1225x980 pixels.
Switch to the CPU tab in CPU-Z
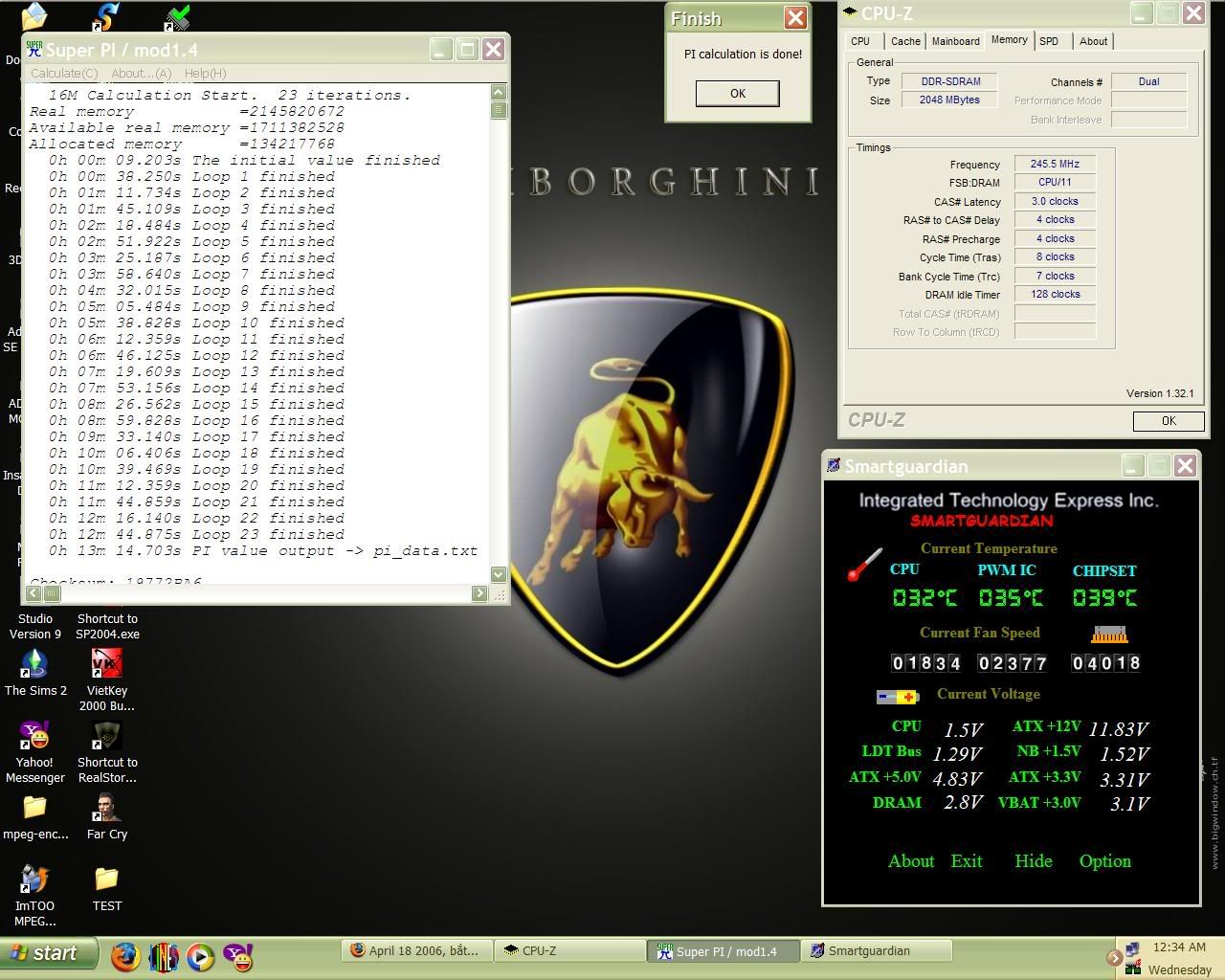click(860, 41)
